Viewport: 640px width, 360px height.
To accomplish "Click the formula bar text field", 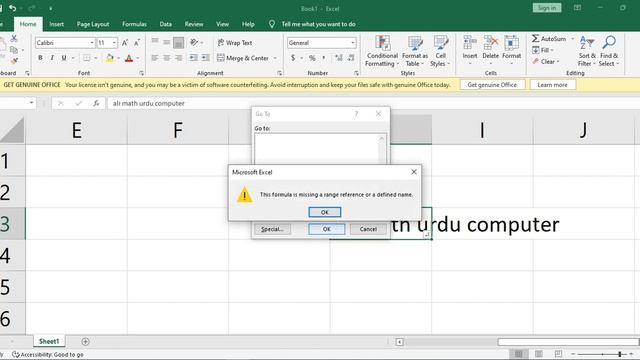I will point(373,103).
